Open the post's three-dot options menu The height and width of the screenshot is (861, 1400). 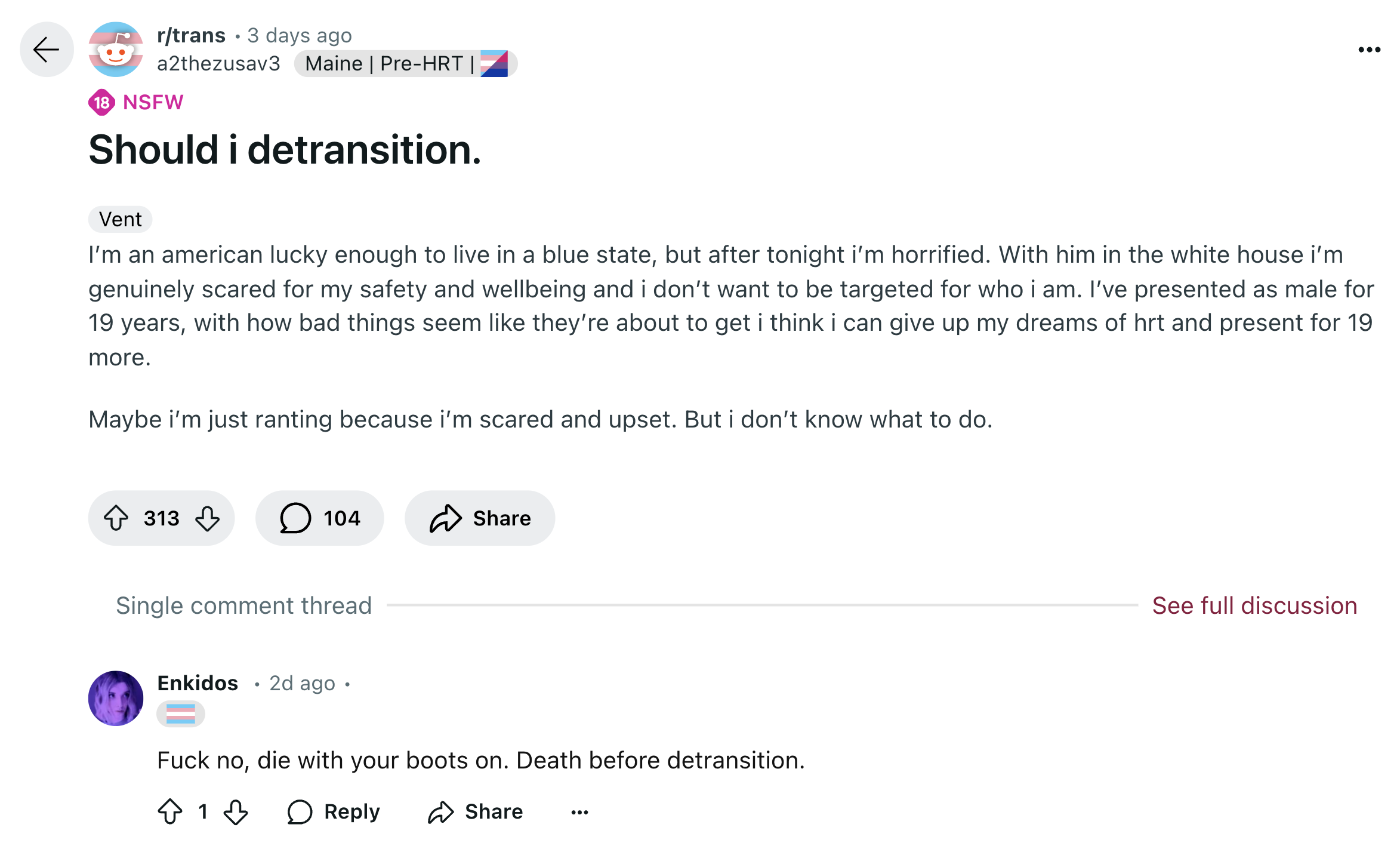point(1369,50)
